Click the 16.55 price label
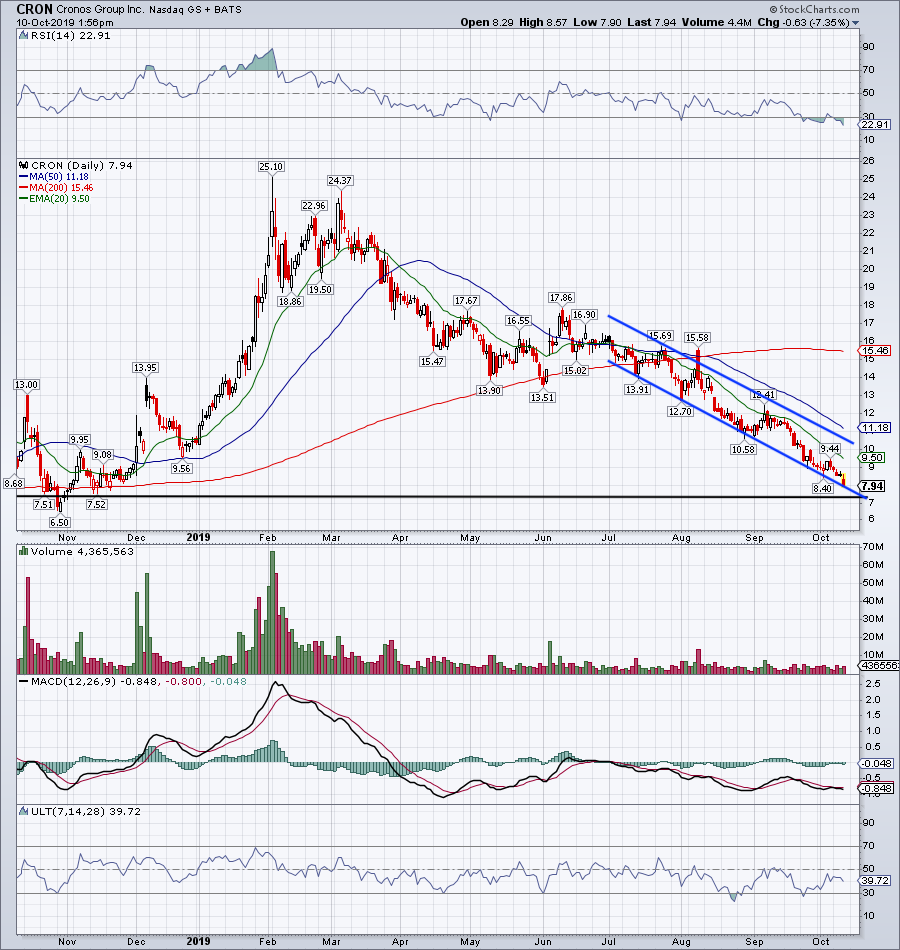 (518, 321)
